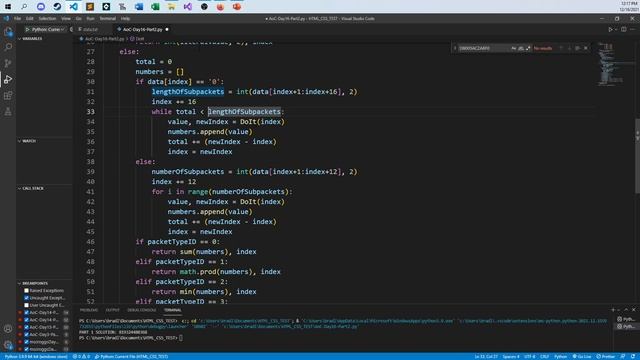
Task: Uncheck the AoC-Day3 breakpoint
Action: coord(27,335)
